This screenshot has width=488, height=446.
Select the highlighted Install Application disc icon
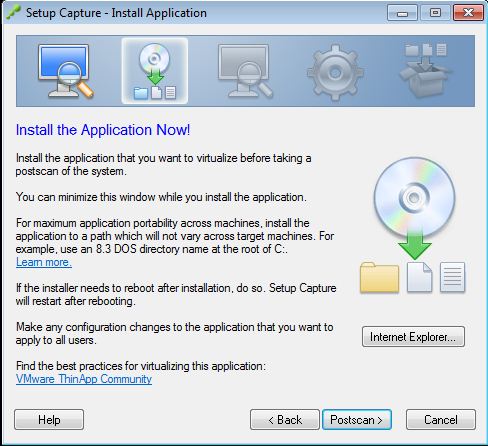pos(155,71)
